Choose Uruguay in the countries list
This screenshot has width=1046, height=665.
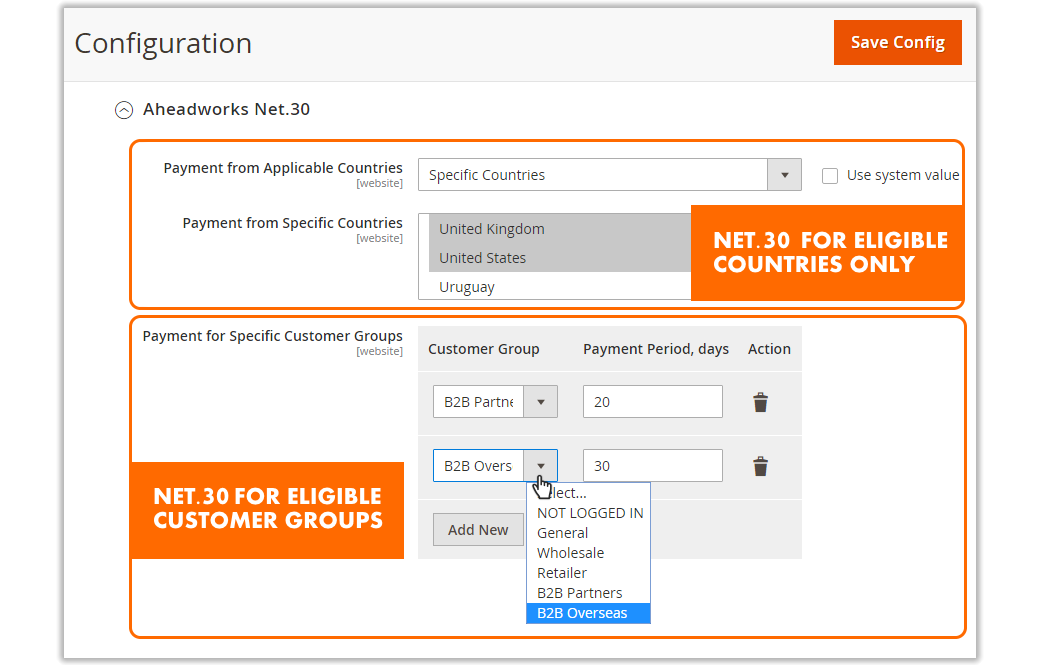tap(559, 287)
